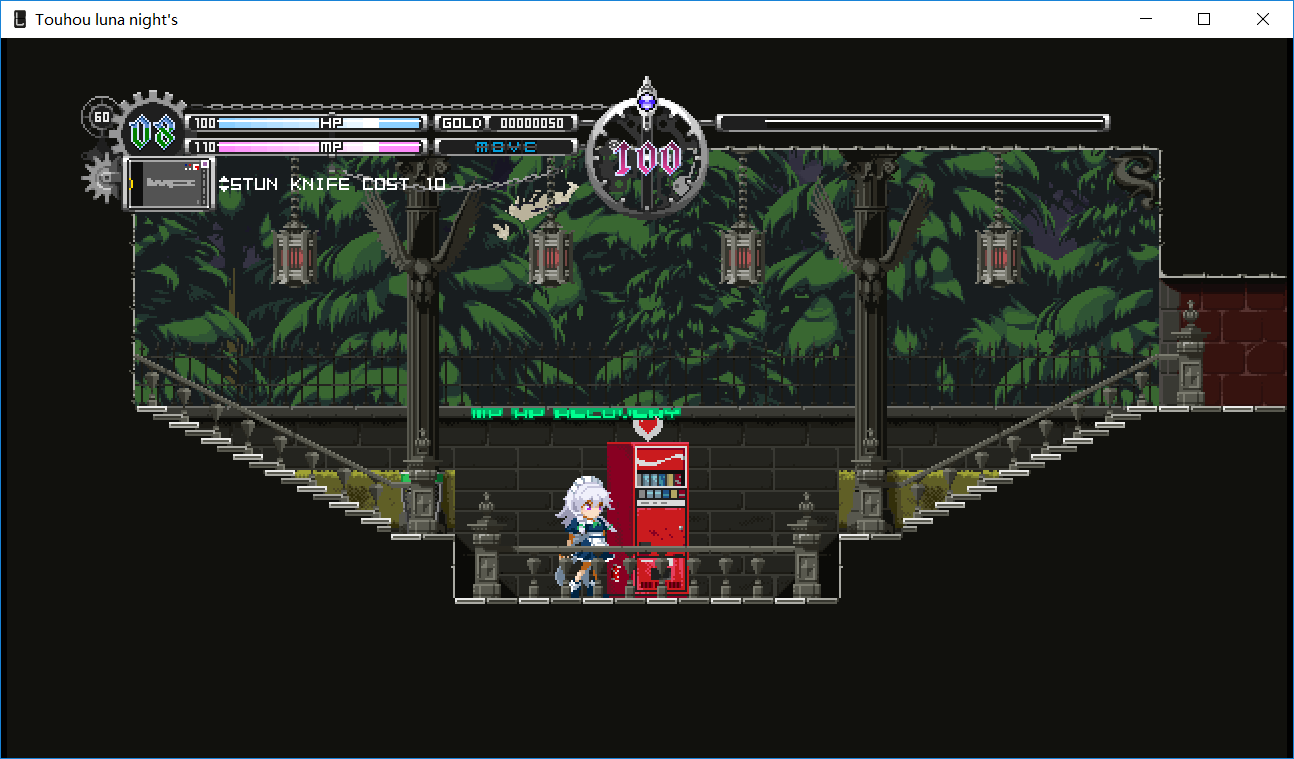
Task: Click the pink MP bar gauge
Action: [307, 147]
